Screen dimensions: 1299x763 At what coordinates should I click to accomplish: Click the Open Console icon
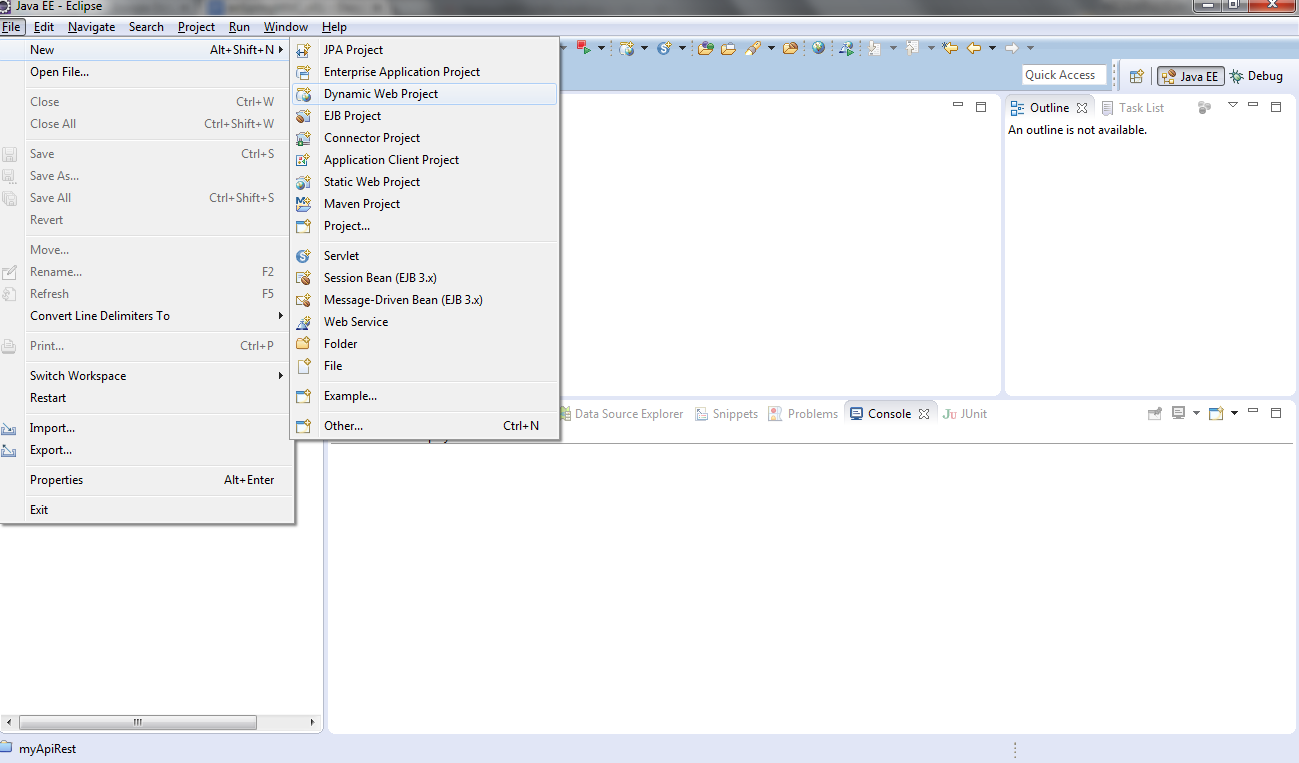tap(1216, 413)
